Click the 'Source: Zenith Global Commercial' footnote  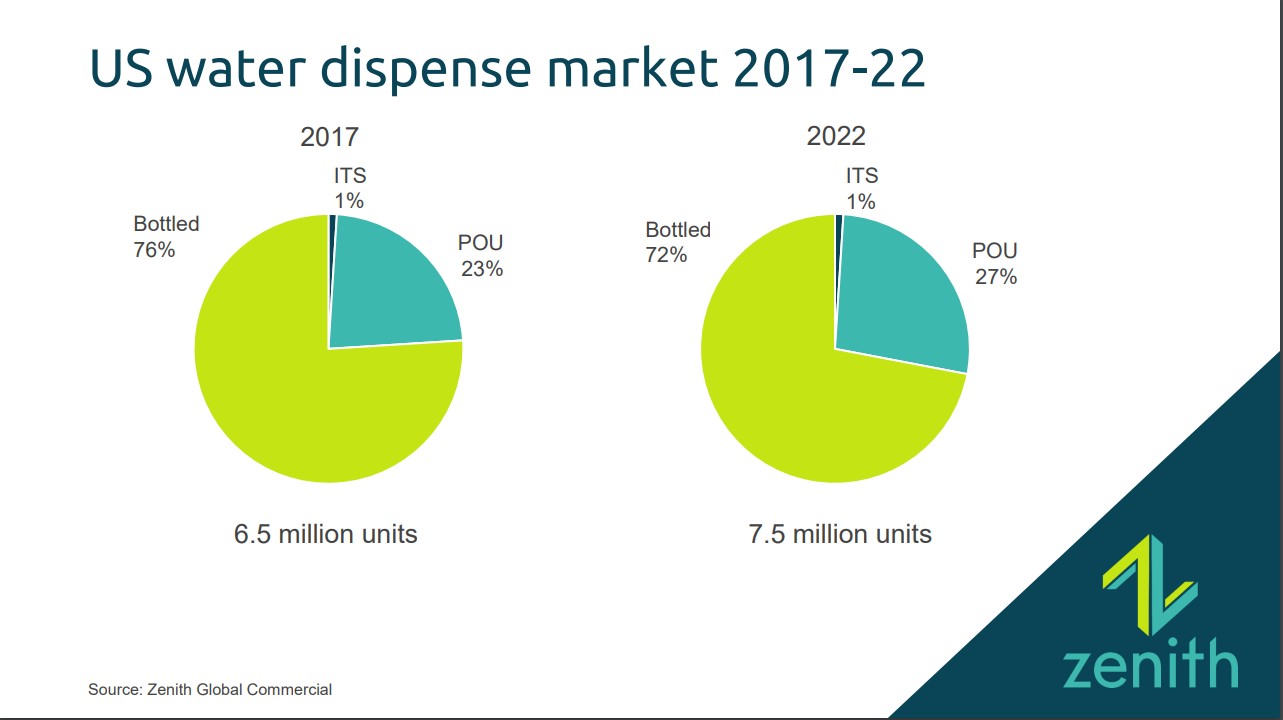(x=210, y=689)
